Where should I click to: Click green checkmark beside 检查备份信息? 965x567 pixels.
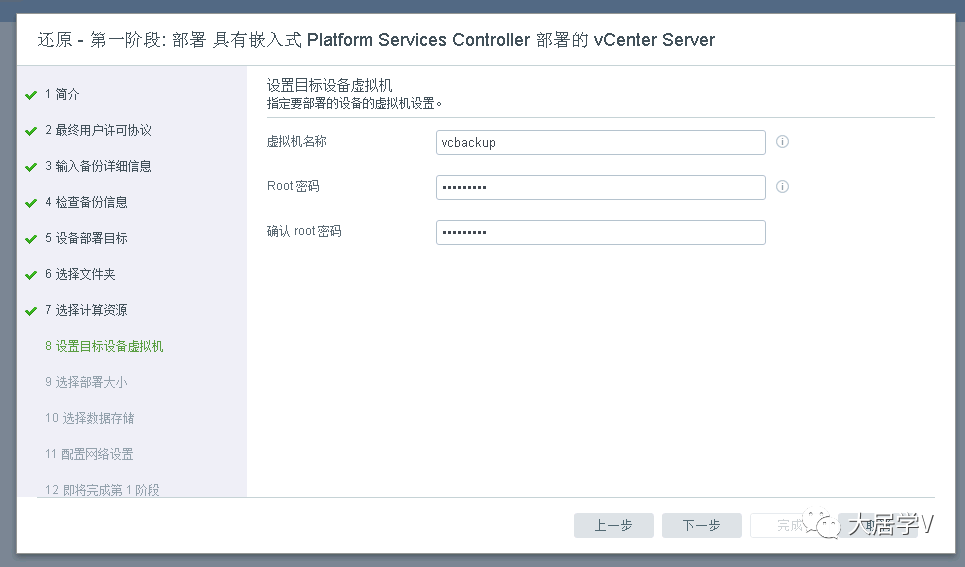click(31, 203)
